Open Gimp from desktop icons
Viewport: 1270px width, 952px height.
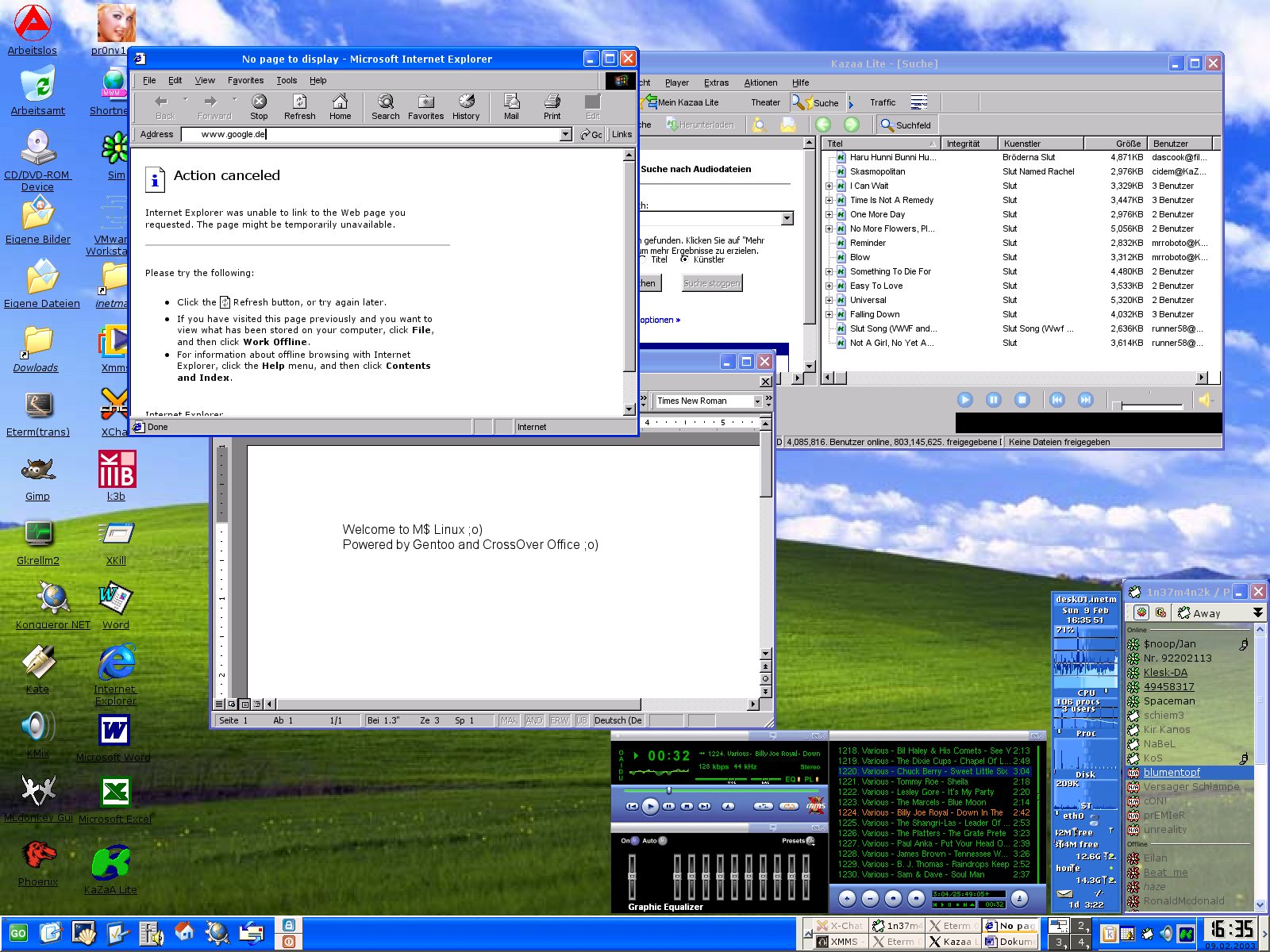(37, 478)
